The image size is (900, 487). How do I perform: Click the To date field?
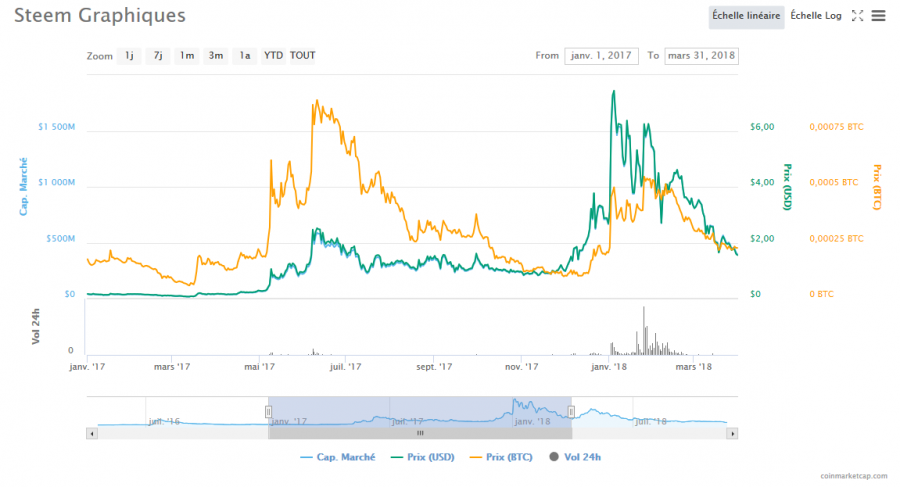tap(701, 56)
